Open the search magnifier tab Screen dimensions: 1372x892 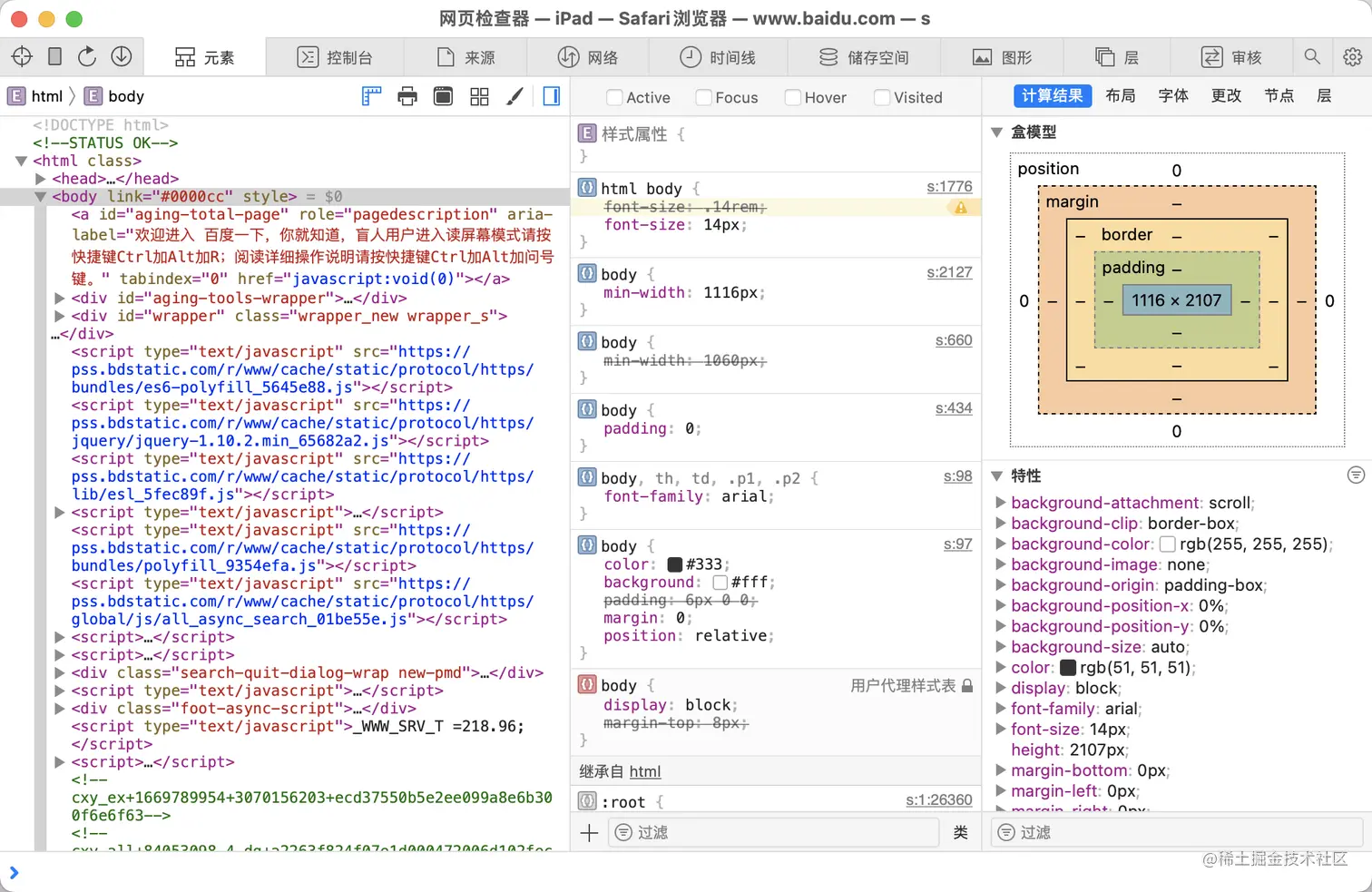tap(1312, 57)
